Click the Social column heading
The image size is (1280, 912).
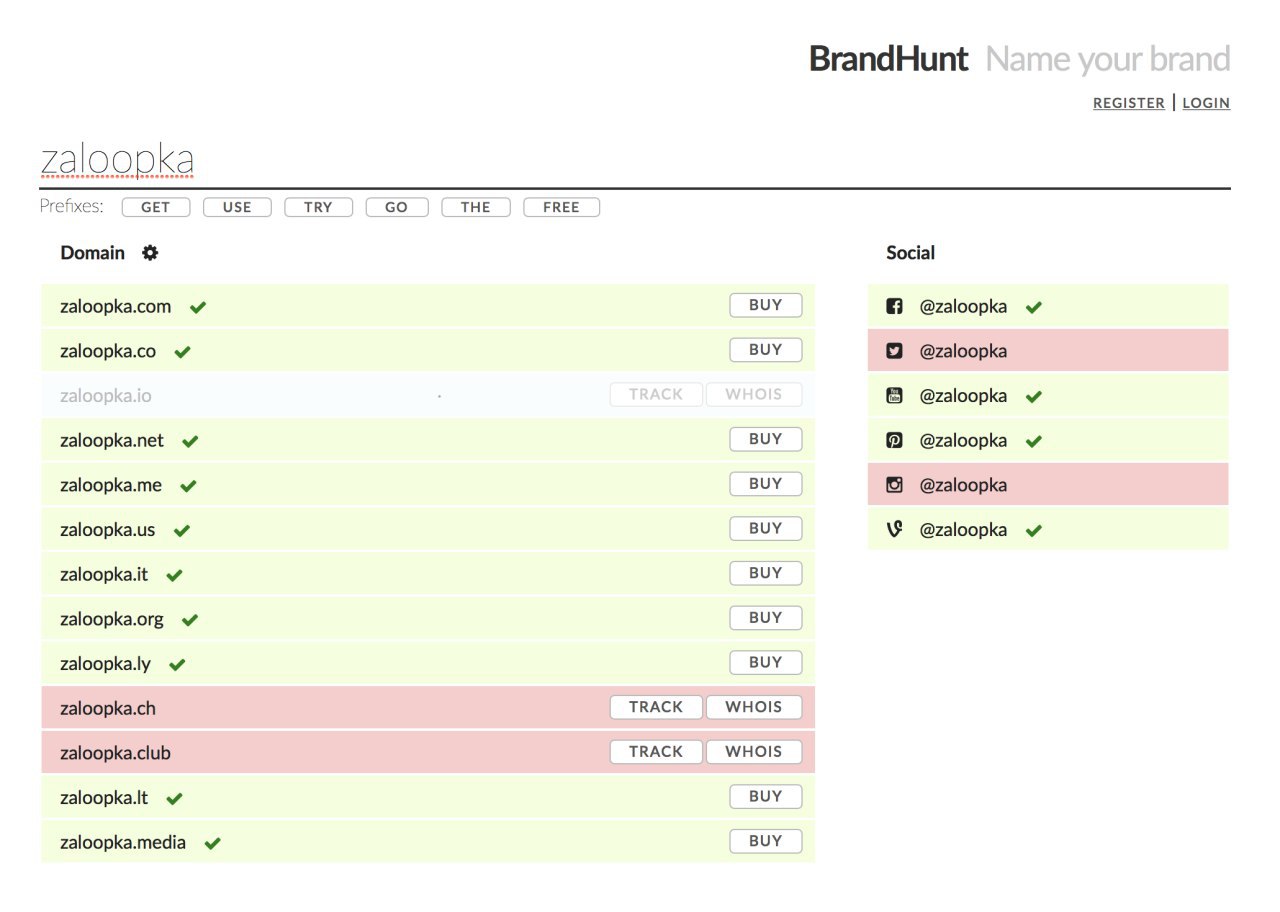click(x=911, y=253)
